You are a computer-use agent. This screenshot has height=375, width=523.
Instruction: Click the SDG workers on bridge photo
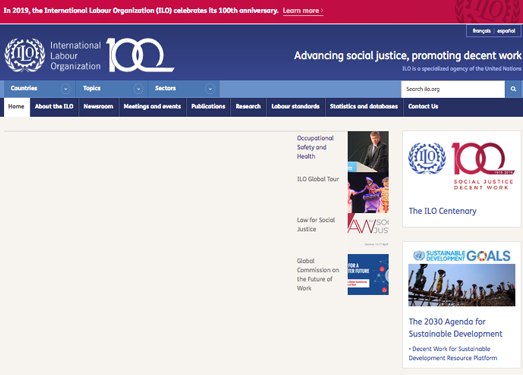(462, 285)
